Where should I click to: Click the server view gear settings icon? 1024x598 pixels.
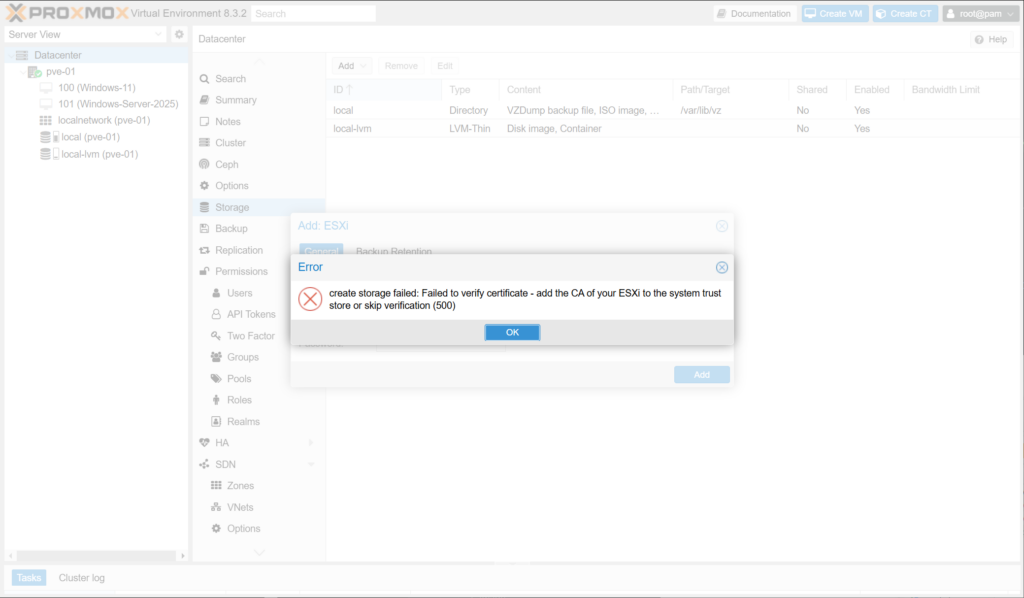[x=179, y=34]
